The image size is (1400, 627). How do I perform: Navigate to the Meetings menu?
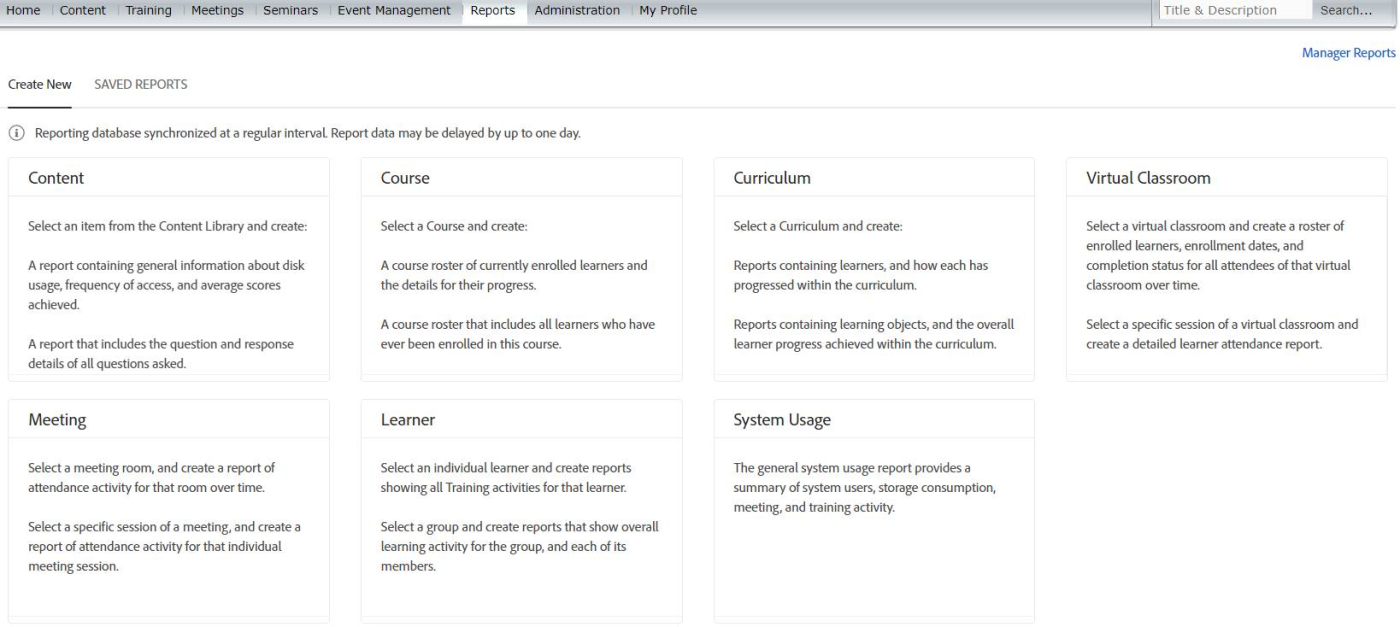point(217,10)
